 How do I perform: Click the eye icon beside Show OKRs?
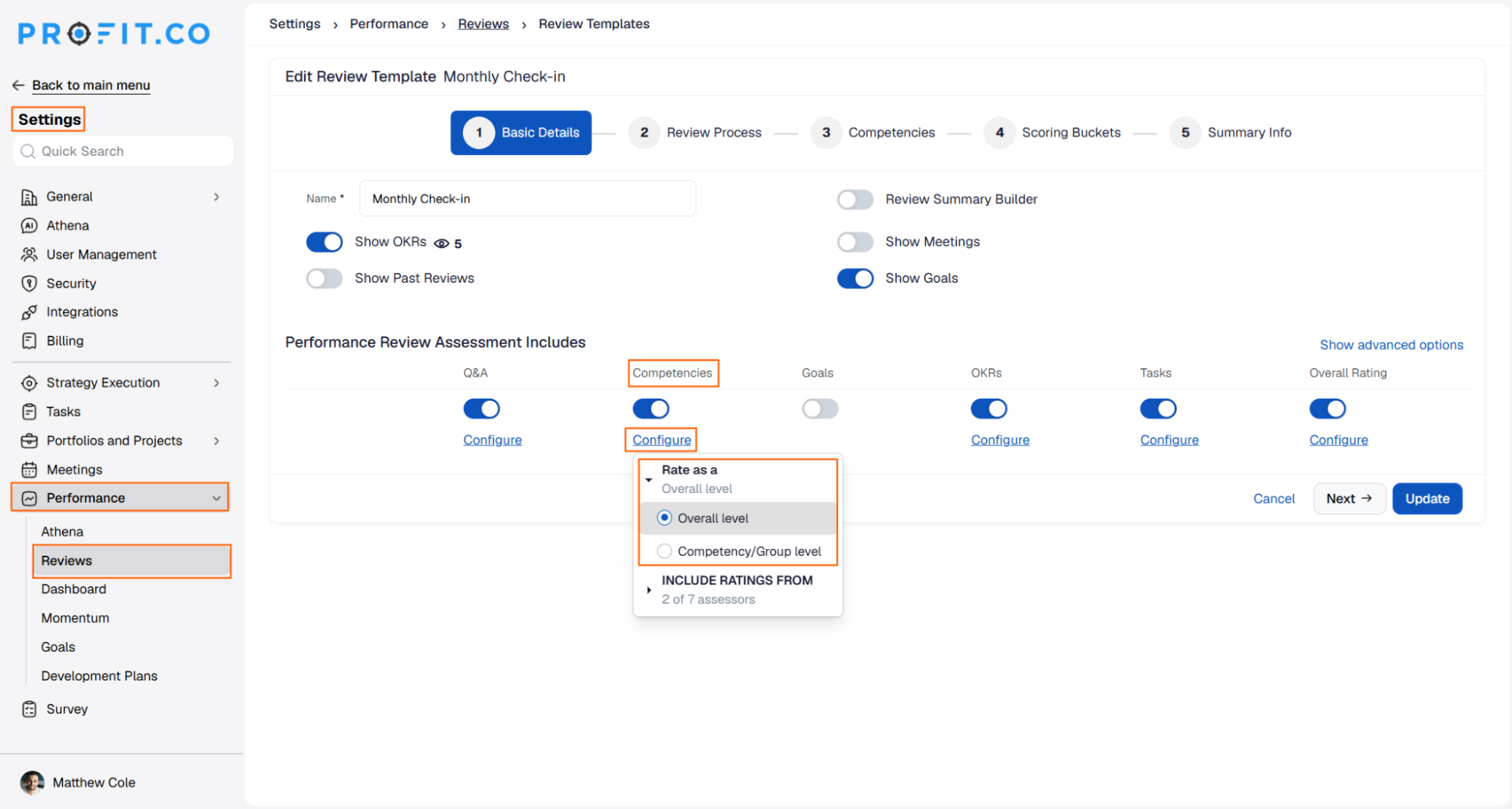click(442, 243)
